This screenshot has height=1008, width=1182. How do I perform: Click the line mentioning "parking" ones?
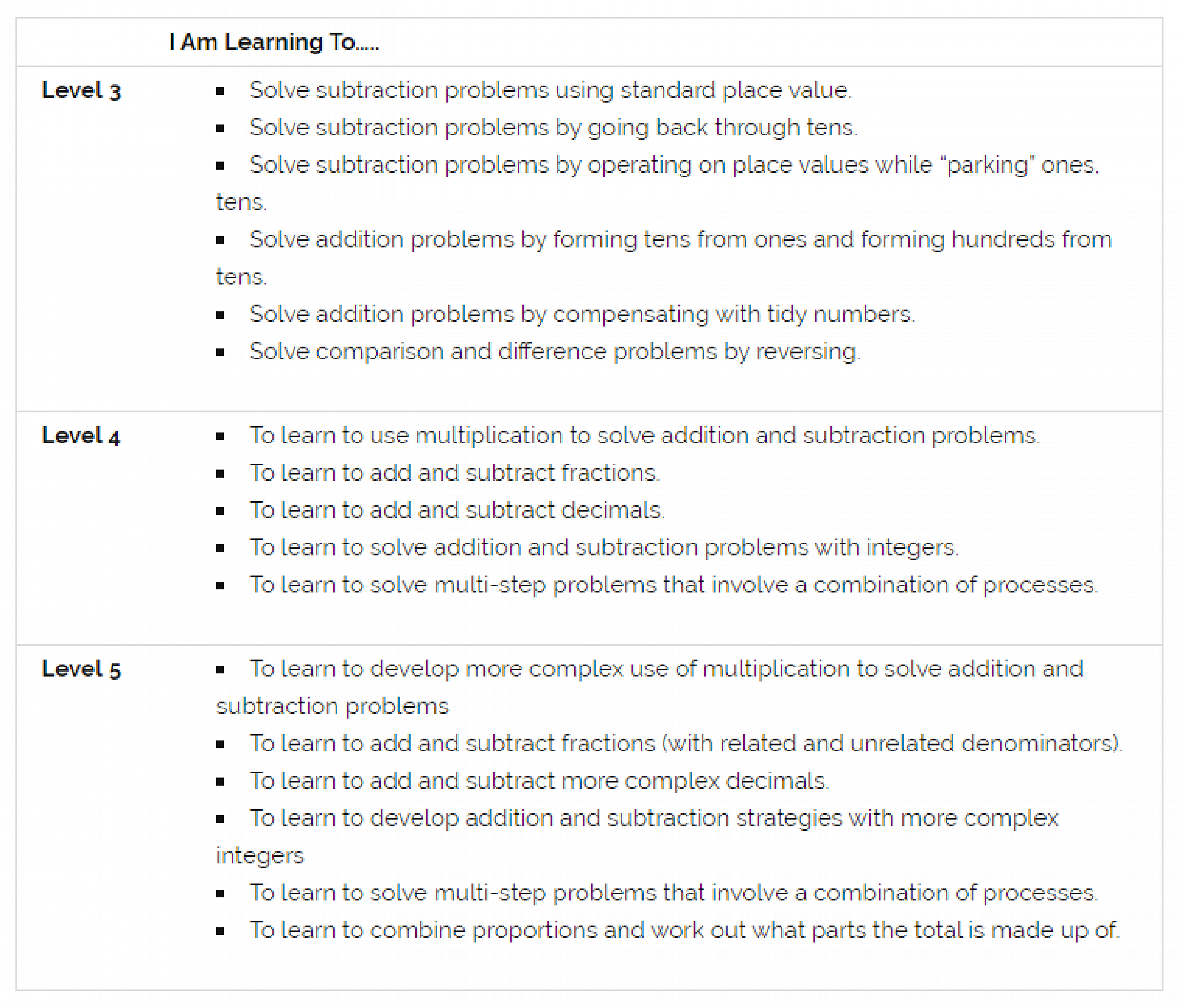tap(674, 165)
